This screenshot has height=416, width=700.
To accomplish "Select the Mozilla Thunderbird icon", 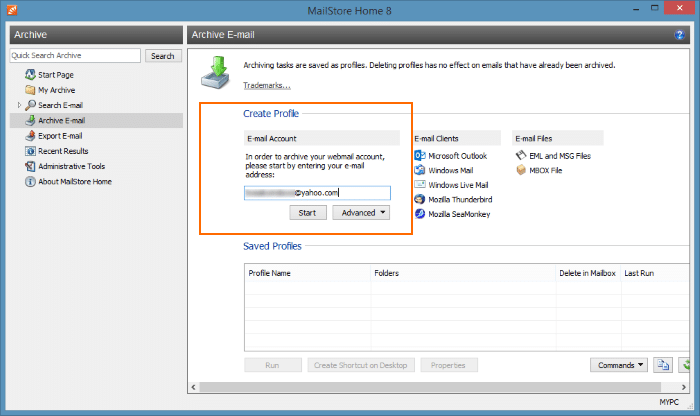I will click(420, 200).
